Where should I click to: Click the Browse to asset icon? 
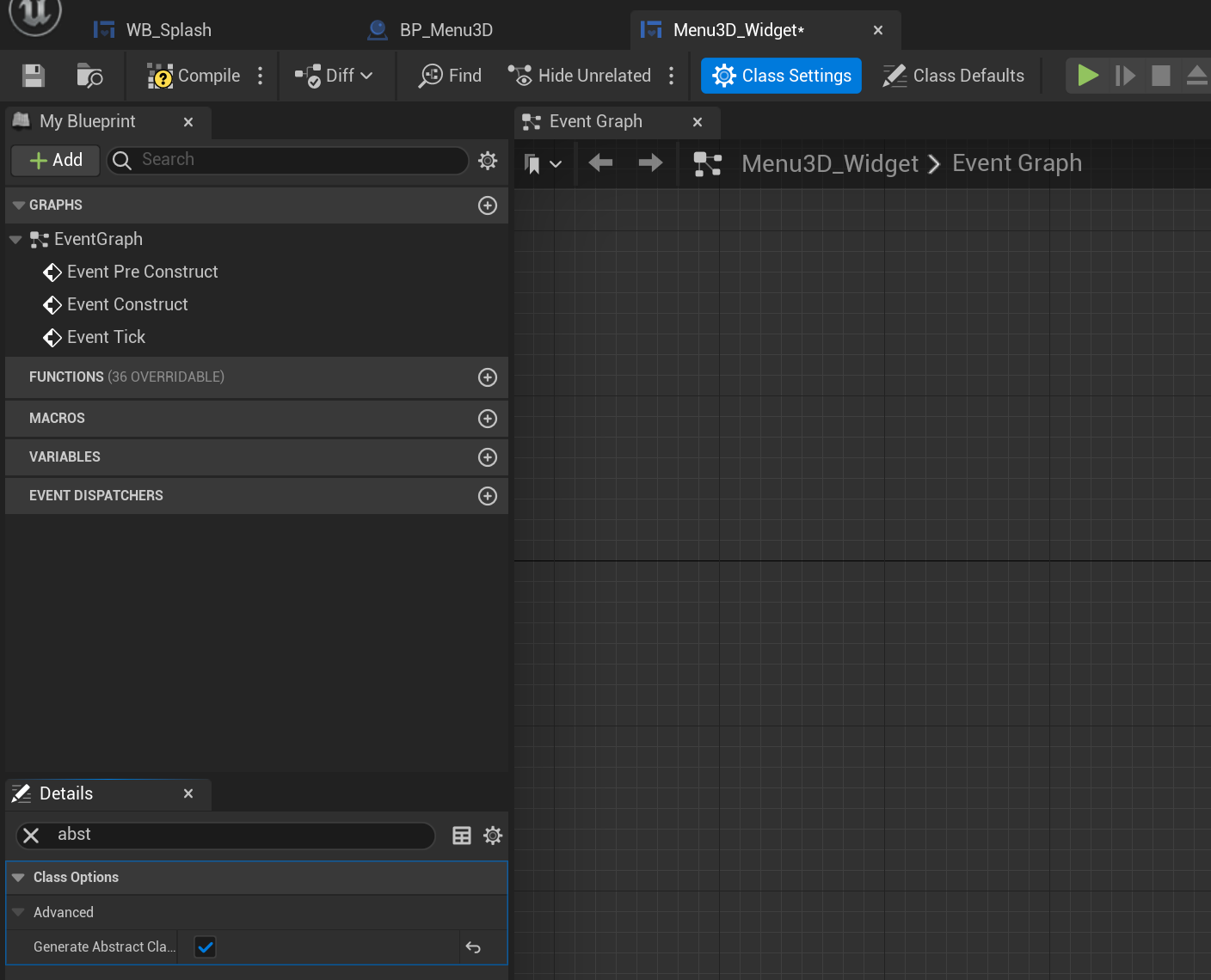89,76
